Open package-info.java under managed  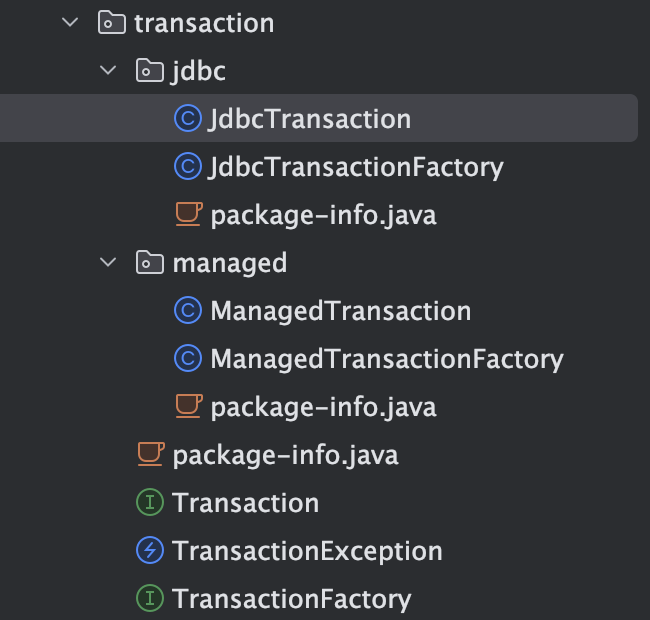point(323,407)
